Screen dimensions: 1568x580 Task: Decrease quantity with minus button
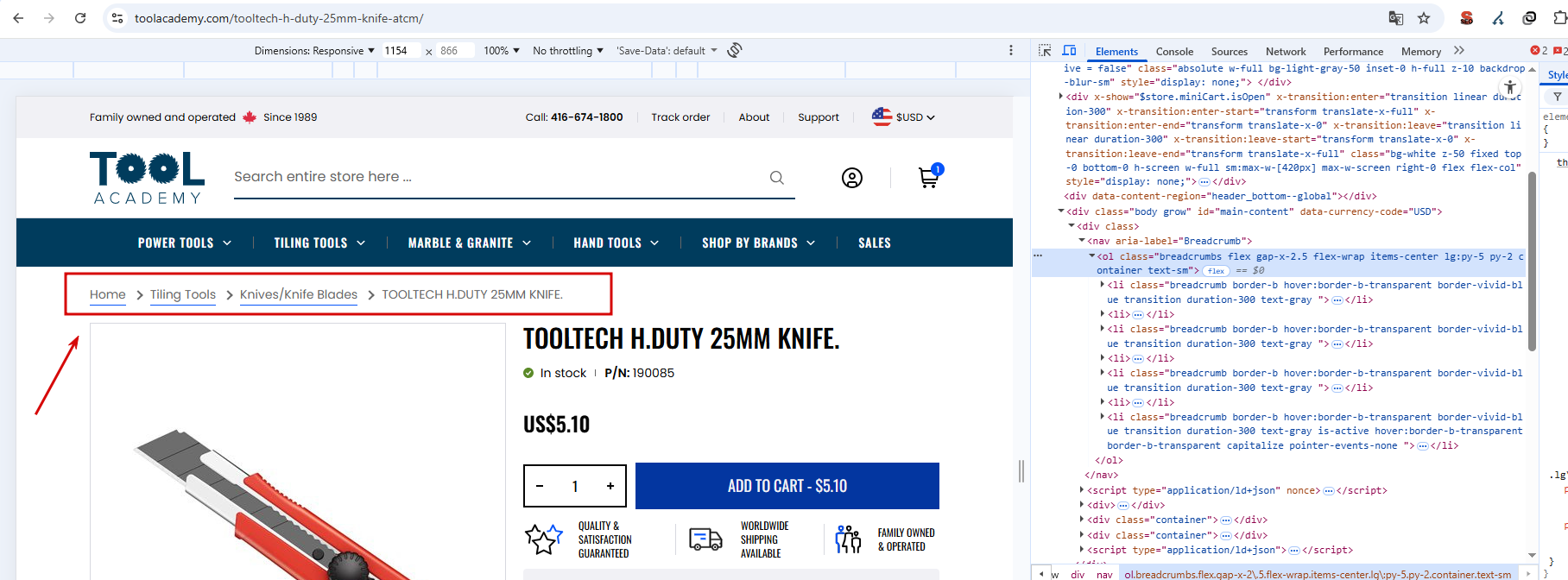pyautogui.click(x=540, y=487)
